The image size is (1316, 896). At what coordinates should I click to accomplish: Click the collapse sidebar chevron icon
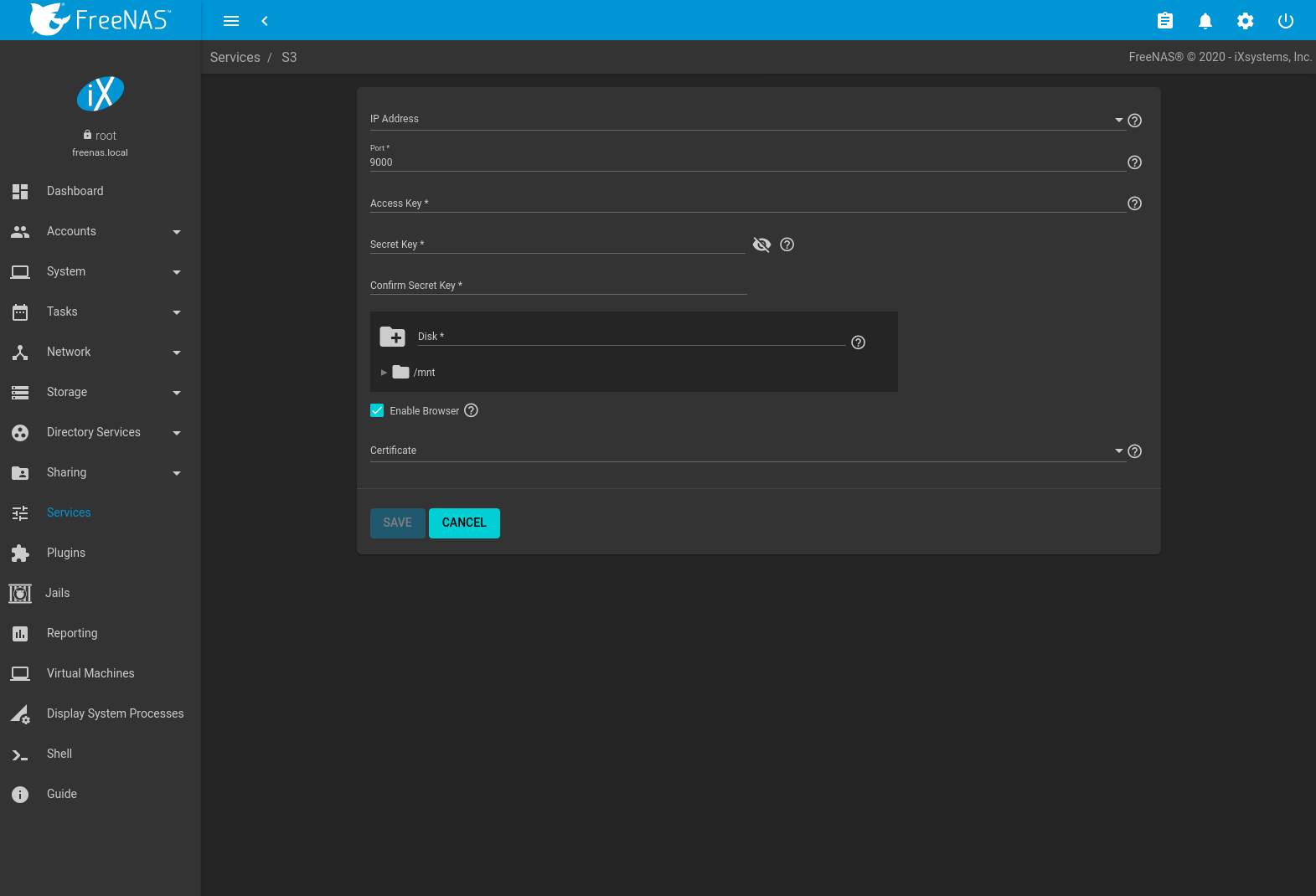[265, 21]
